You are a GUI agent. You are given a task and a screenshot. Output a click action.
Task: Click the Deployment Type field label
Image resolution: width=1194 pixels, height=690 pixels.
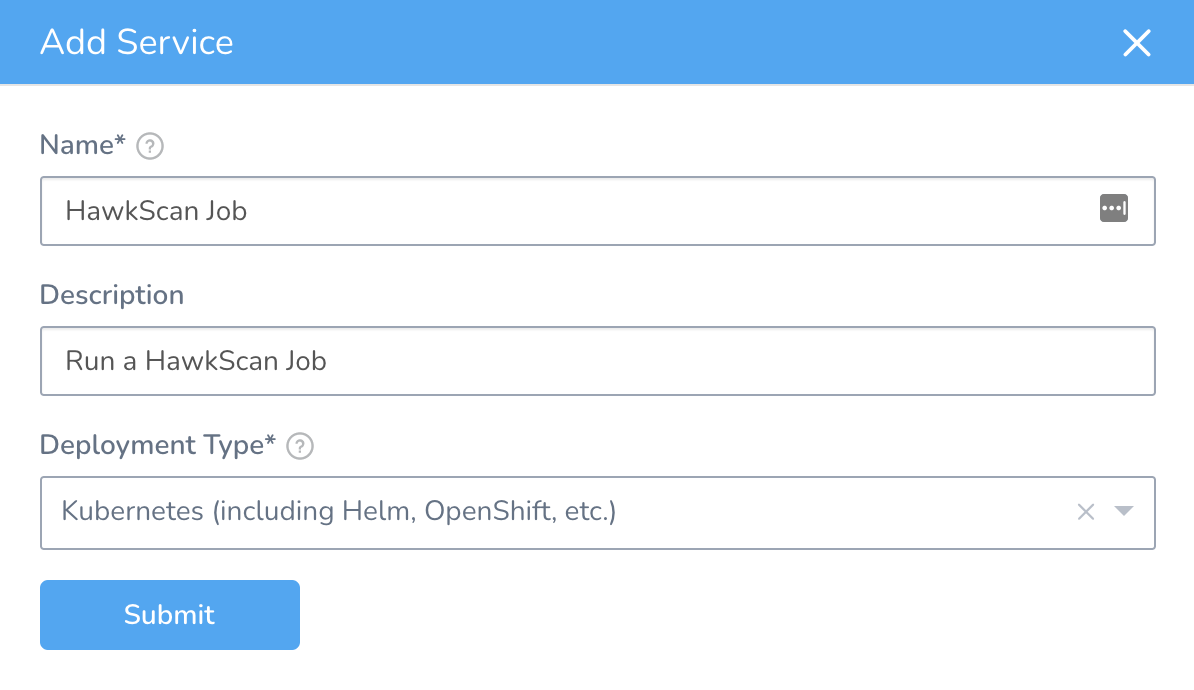157,446
